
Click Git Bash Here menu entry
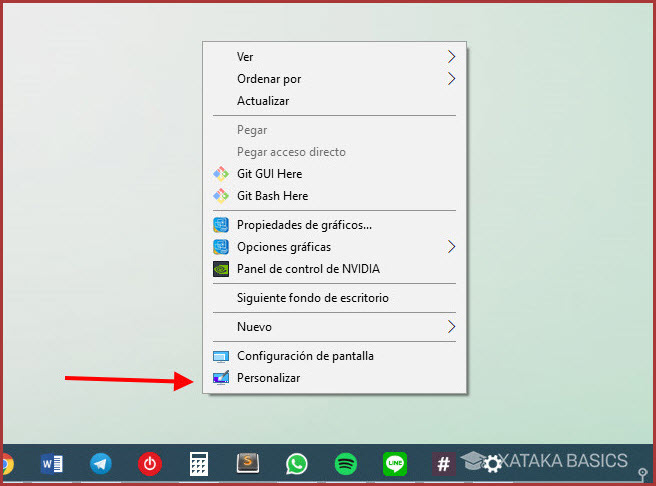coord(272,196)
